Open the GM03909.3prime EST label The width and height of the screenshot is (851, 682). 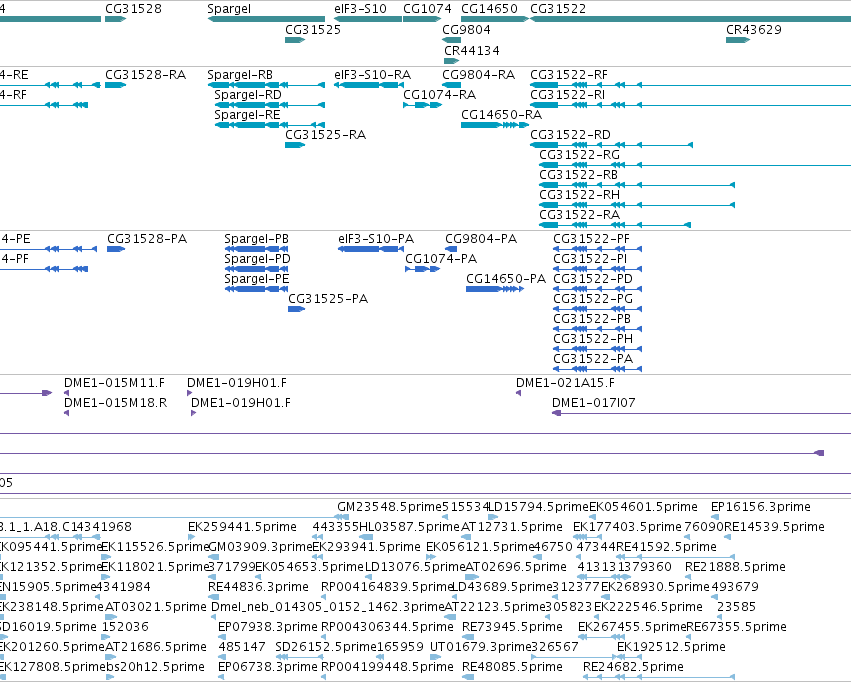pyautogui.click(x=261, y=547)
